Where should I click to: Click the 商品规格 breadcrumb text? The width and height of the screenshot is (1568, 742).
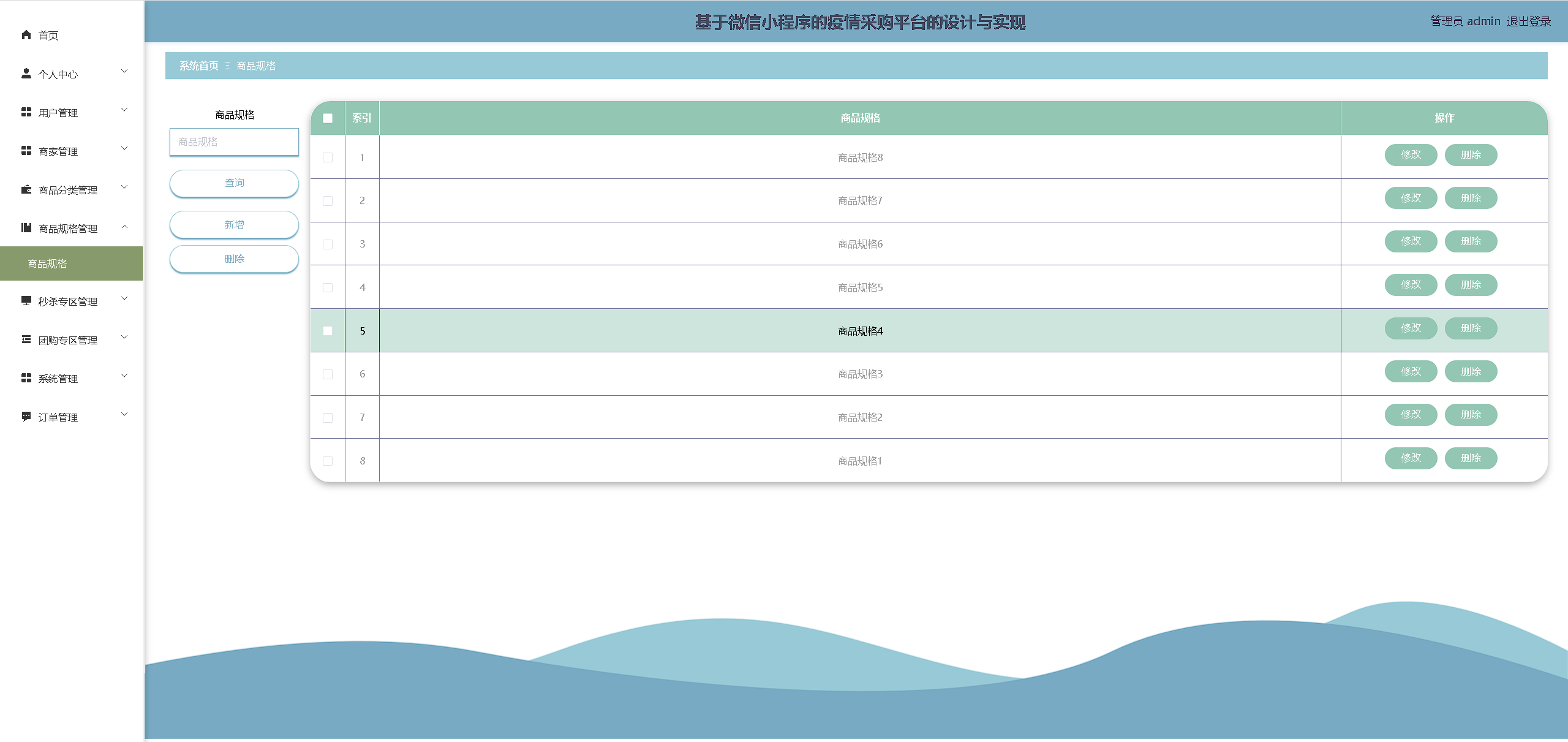pyautogui.click(x=256, y=66)
